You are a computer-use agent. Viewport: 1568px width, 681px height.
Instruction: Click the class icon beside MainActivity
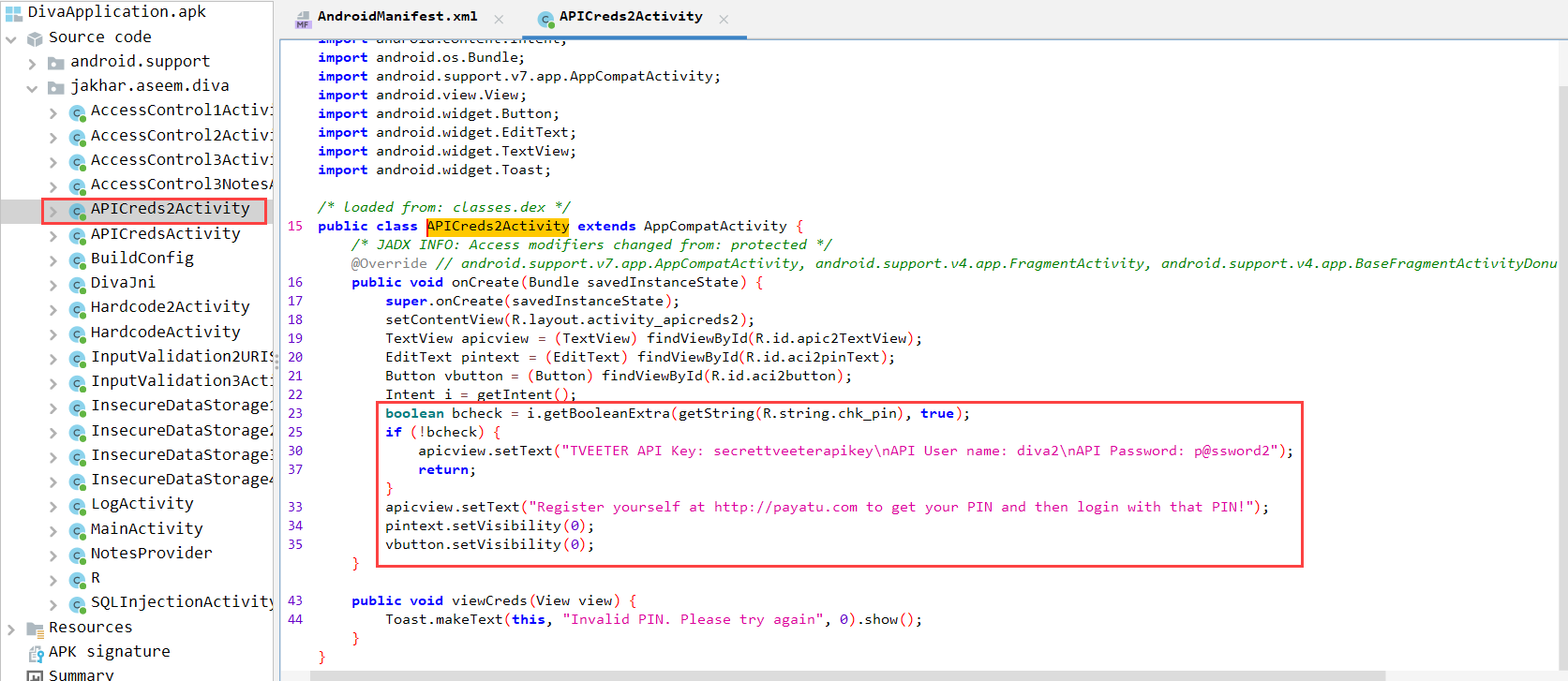(x=78, y=531)
